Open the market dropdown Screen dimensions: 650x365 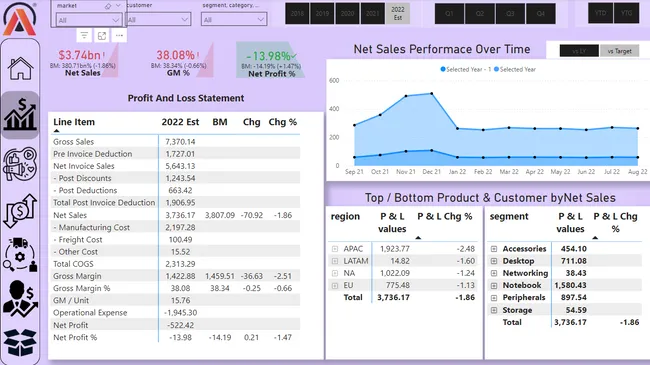(x=89, y=20)
